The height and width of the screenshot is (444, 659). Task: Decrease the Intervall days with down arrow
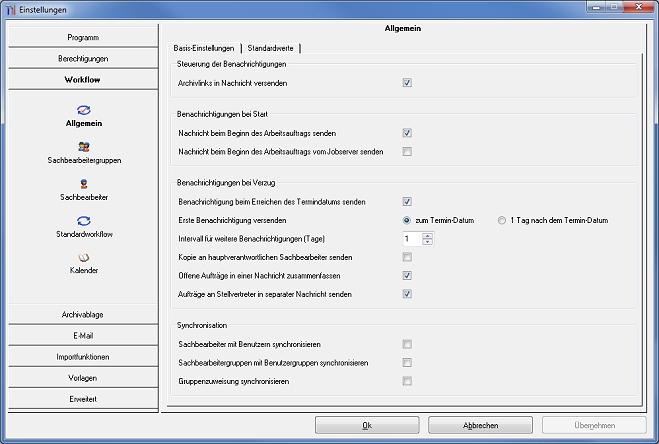pos(428,243)
